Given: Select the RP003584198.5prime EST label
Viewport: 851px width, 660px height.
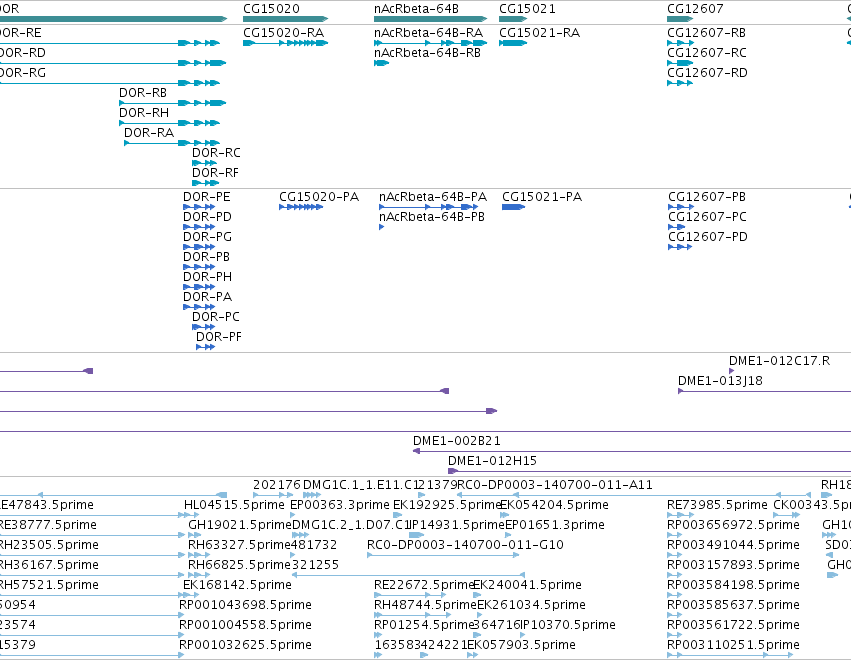Looking at the screenshot, I should [x=733, y=585].
